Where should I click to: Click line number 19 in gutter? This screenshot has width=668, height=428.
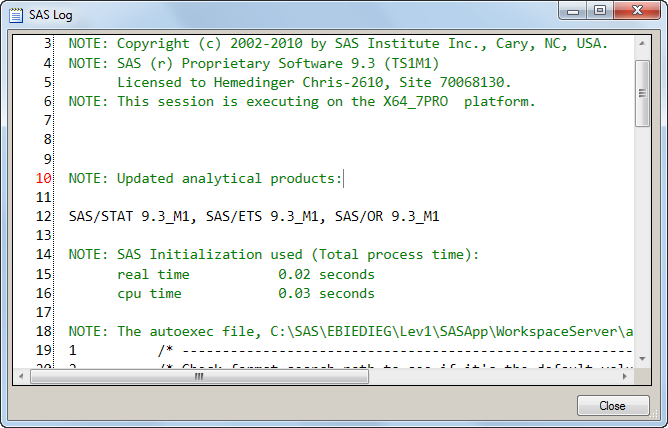[x=43, y=350]
